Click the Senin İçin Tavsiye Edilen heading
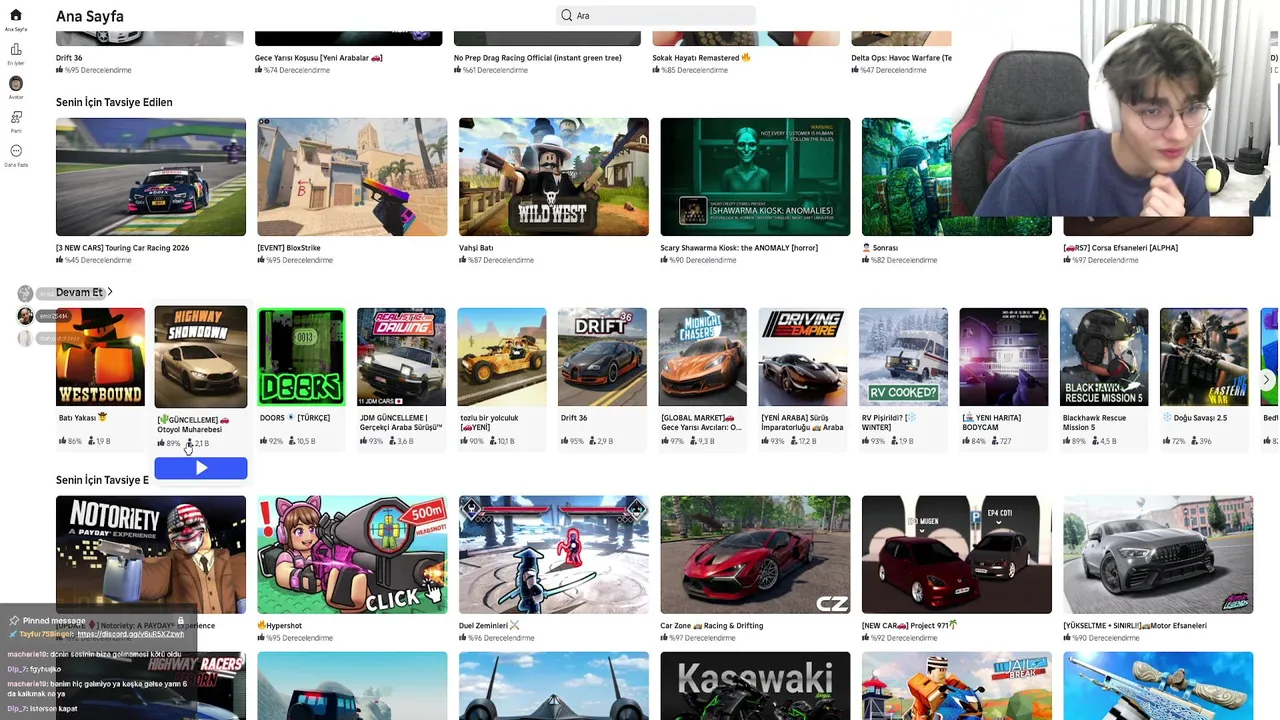The height and width of the screenshot is (720, 1280). click(x=114, y=102)
